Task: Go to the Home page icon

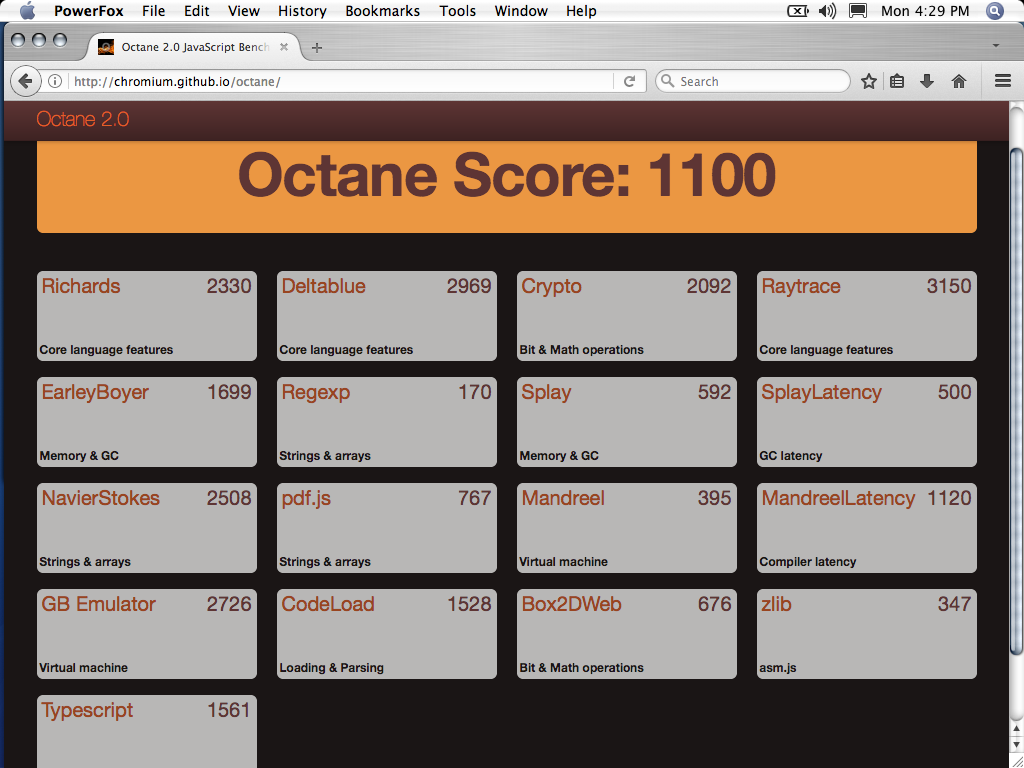Action: coord(959,81)
